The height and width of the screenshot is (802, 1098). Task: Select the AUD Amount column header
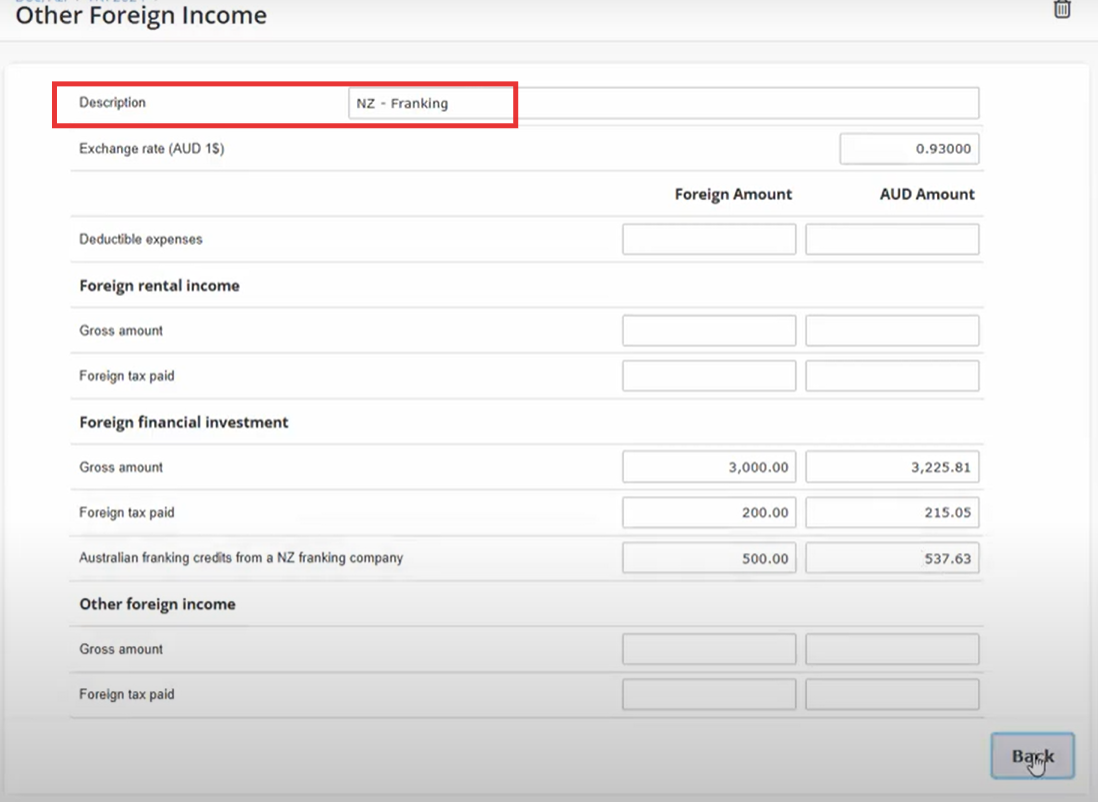click(927, 194)
